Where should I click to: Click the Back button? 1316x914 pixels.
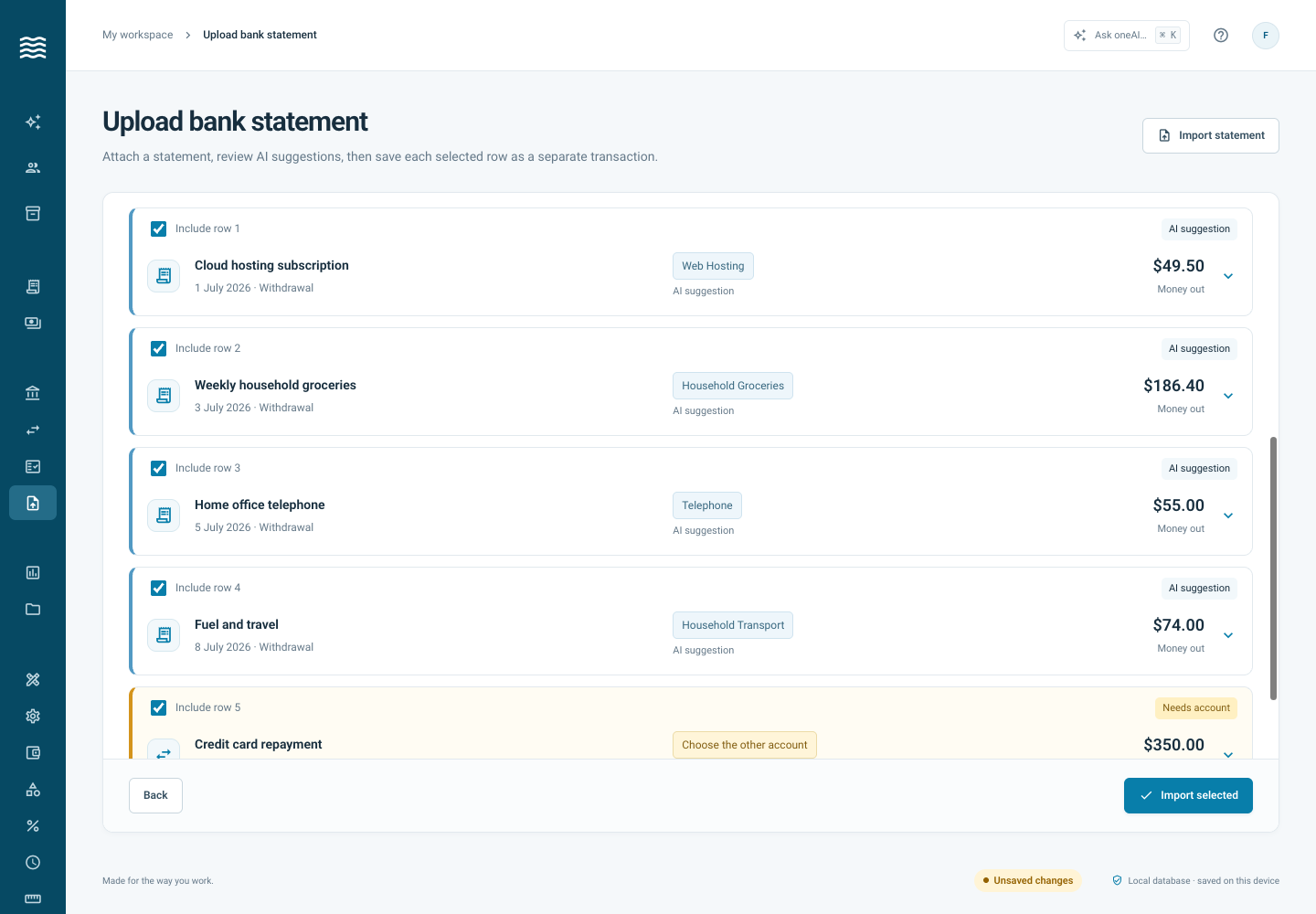coord(155,795)
